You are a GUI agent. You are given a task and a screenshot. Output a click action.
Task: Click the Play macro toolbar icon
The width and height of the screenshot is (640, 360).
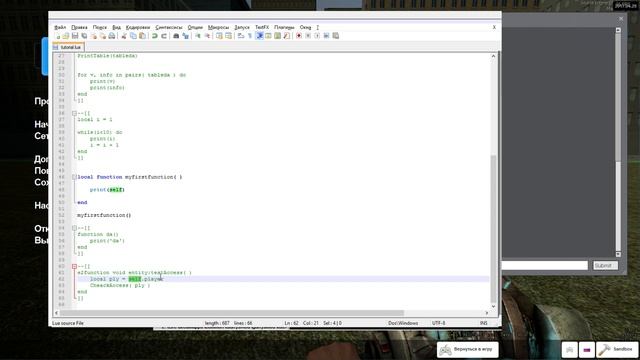coord(317,36)
